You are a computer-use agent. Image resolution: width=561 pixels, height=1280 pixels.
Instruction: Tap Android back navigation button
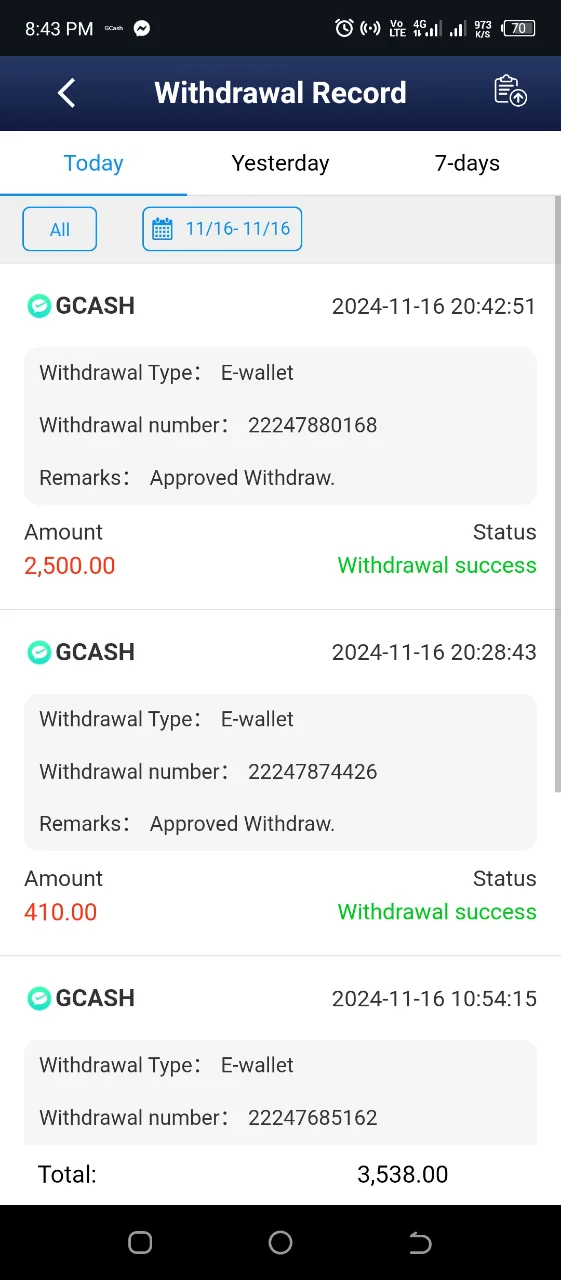(421, 1242)
